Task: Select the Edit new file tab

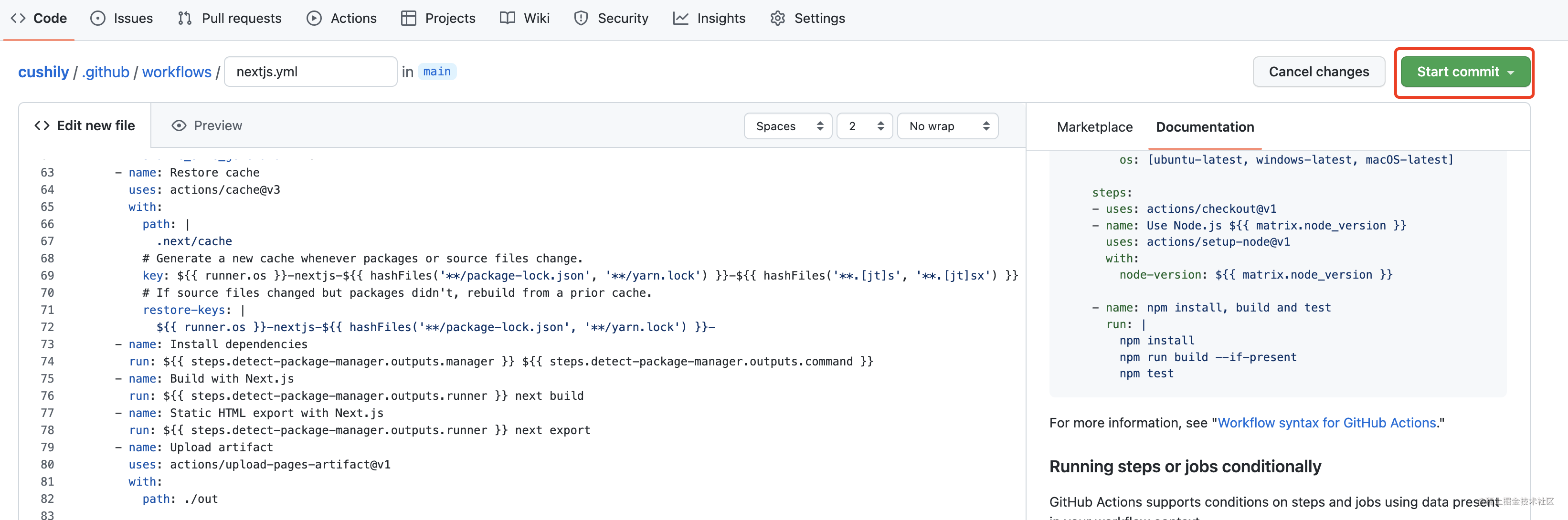Action: (x=85, y=125)
